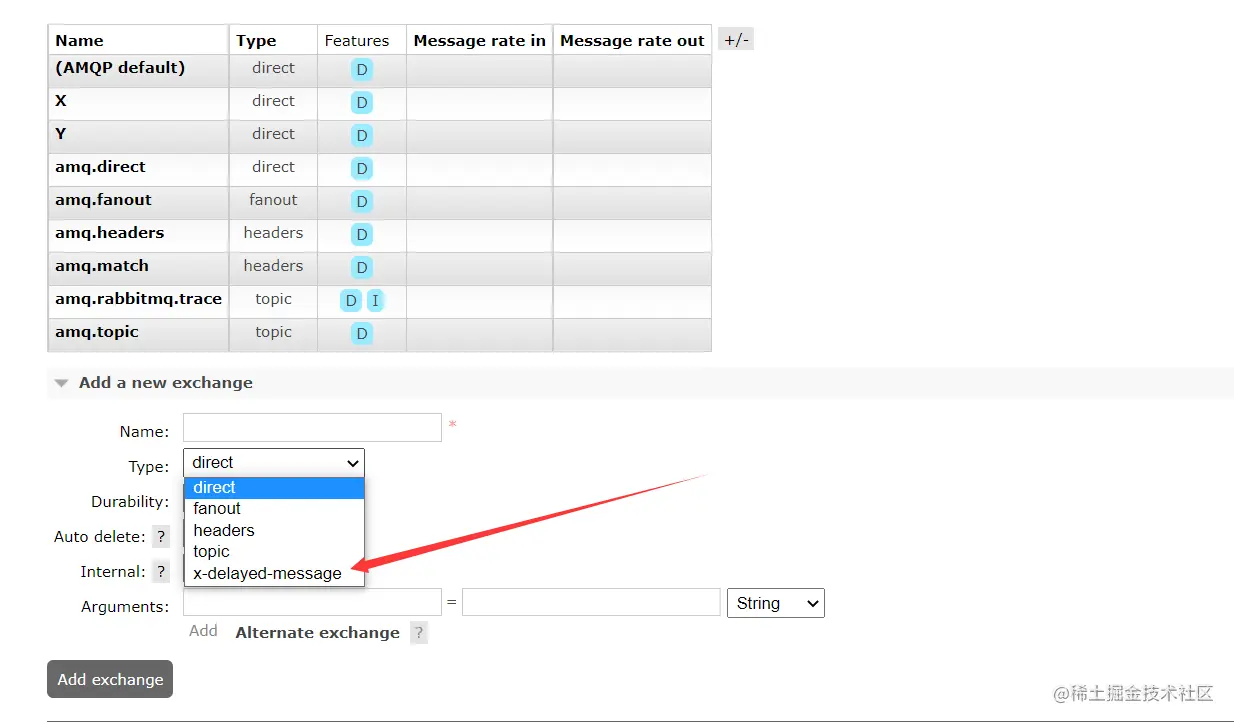Open the amq.headers exchange
The height and width of the screenshot is (724, 1234).
point(109,233)
